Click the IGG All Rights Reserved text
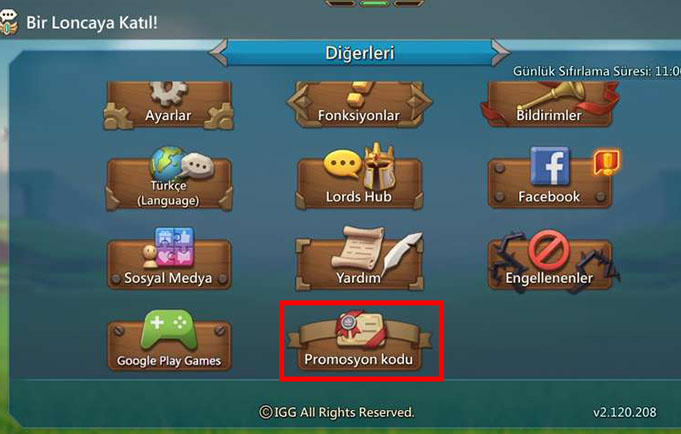The width and height of the screenshot is (681, 434). 337,412
